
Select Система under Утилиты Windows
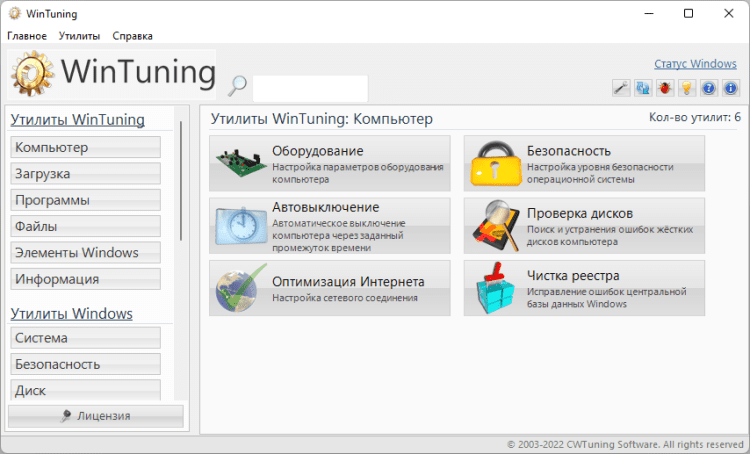86,338
